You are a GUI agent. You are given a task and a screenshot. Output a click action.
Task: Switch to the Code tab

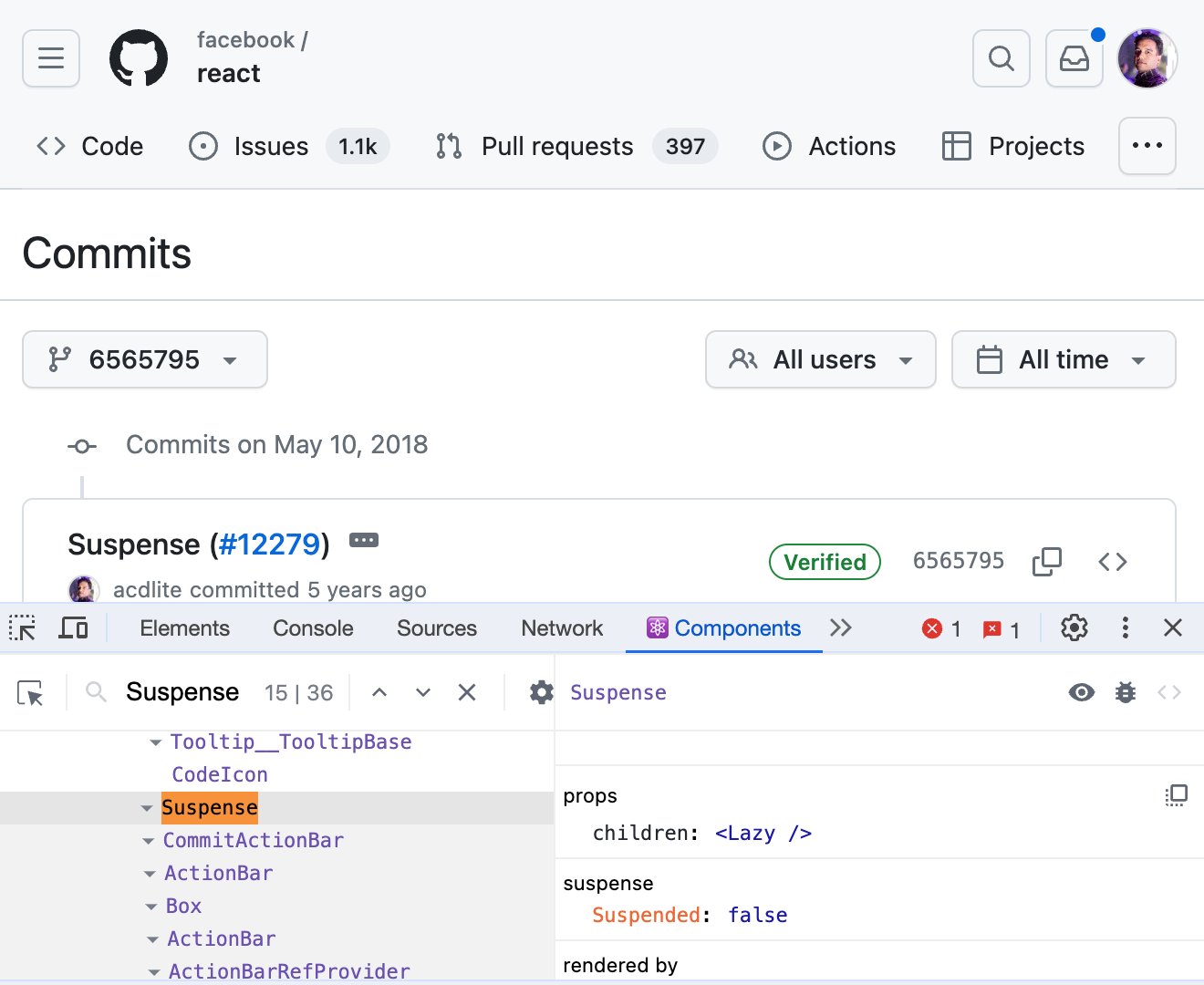(90, 146)
